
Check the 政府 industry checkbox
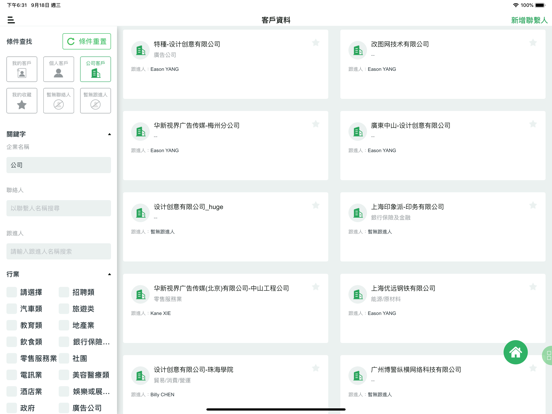click(x=12, y=408)
